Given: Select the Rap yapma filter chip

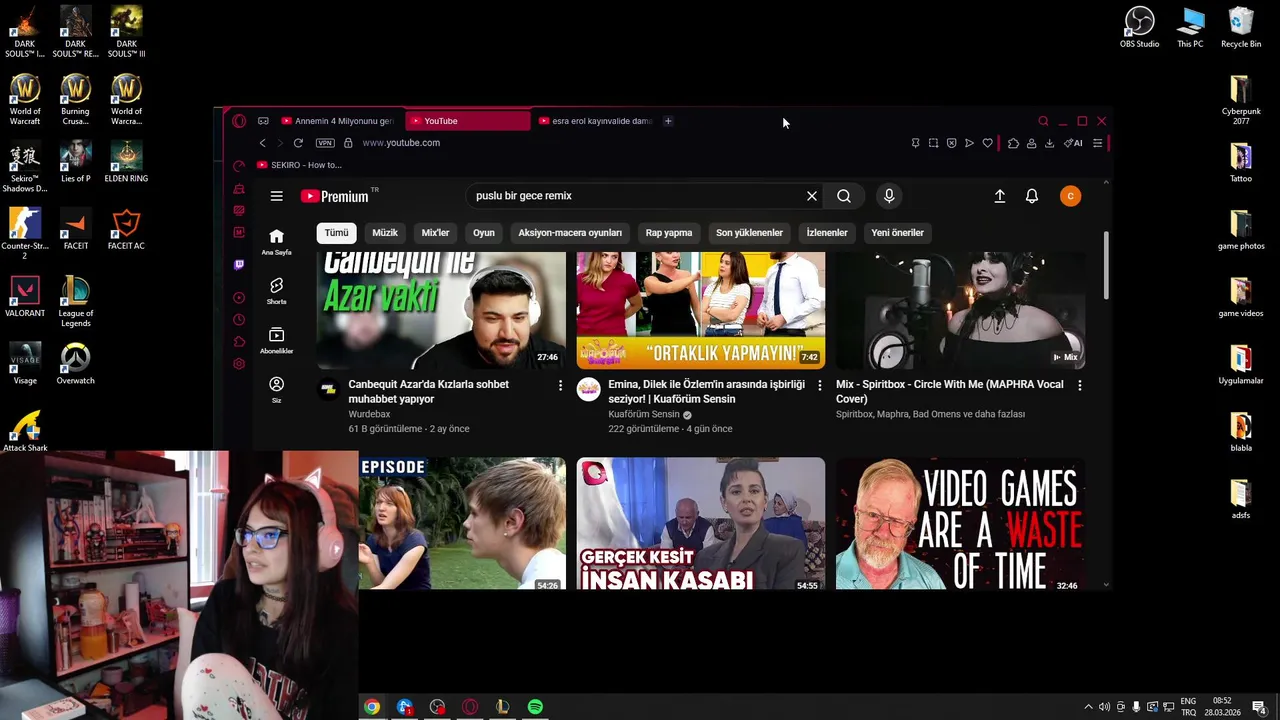Looking at the screenshot, I should click(669, 233).
